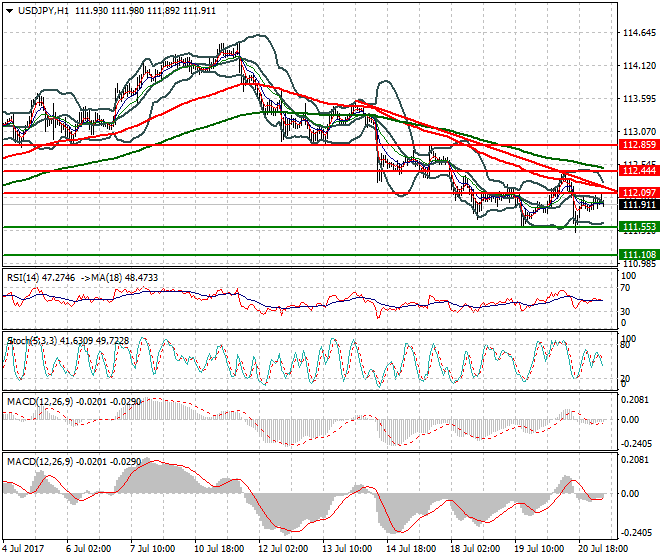The width and height of the screenshot is (660, 560).
Task: Click the 14 Jul 18:00 time axis label
Action: pyautogui.click(x=411, y=549)
